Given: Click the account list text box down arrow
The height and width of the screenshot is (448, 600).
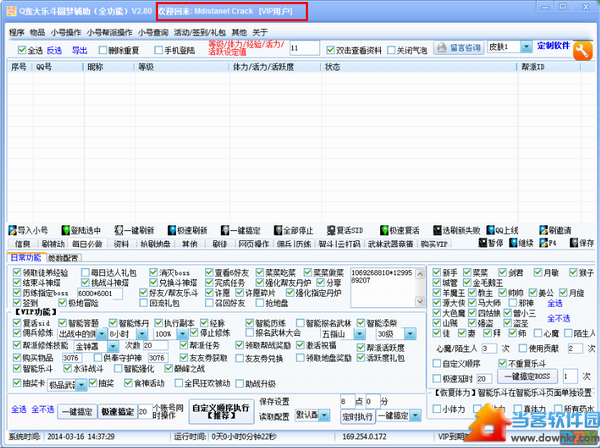Looking at the screenshot, I should (420, 301).
